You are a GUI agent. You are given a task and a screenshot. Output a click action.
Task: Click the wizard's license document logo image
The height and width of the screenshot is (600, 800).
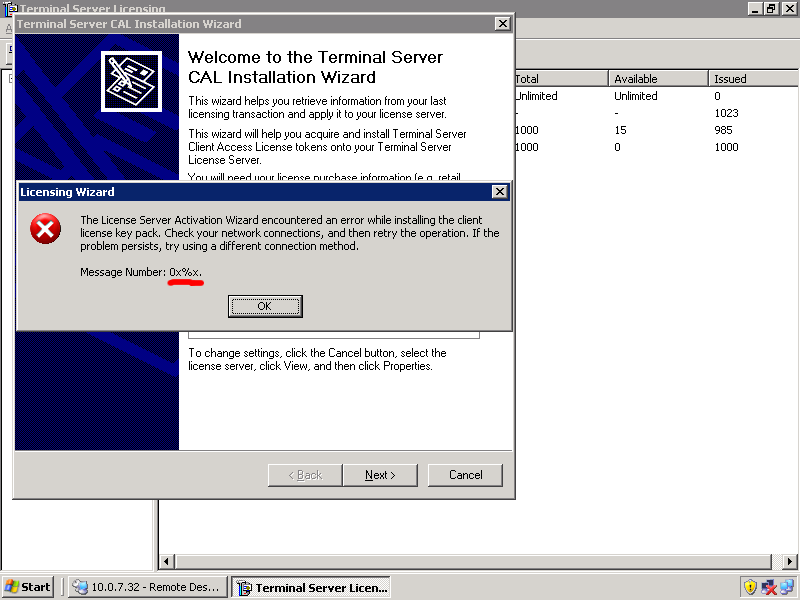131,81
